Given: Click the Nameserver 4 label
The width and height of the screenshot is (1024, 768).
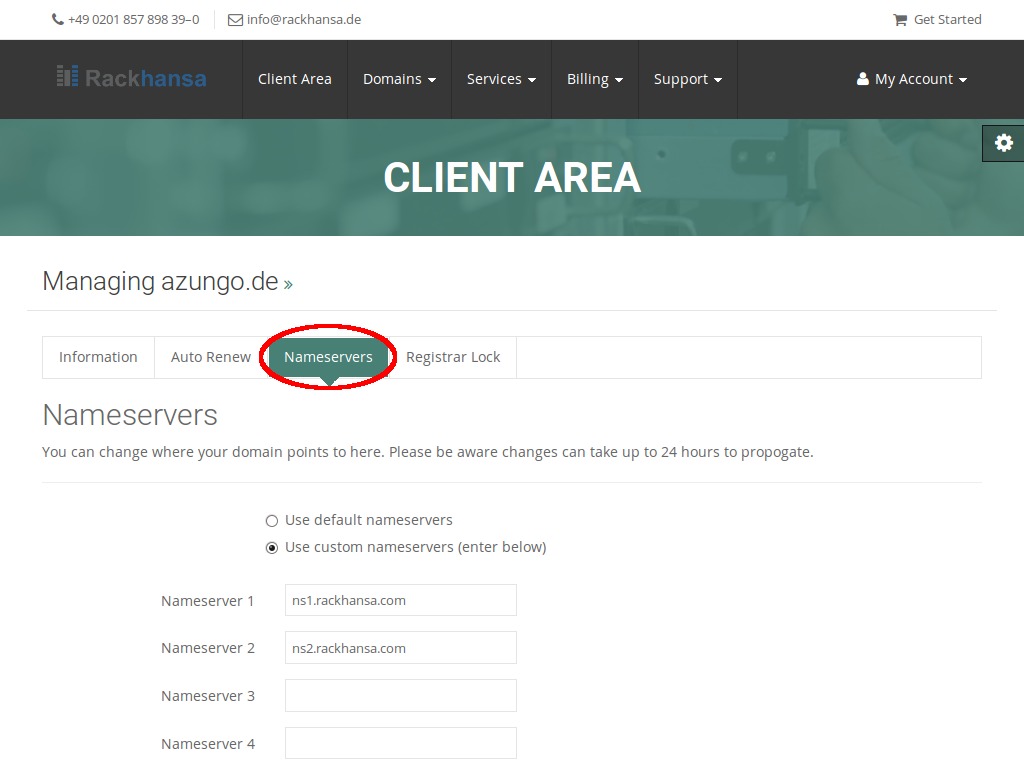Looking at the screenshot, I should (208, 744).
